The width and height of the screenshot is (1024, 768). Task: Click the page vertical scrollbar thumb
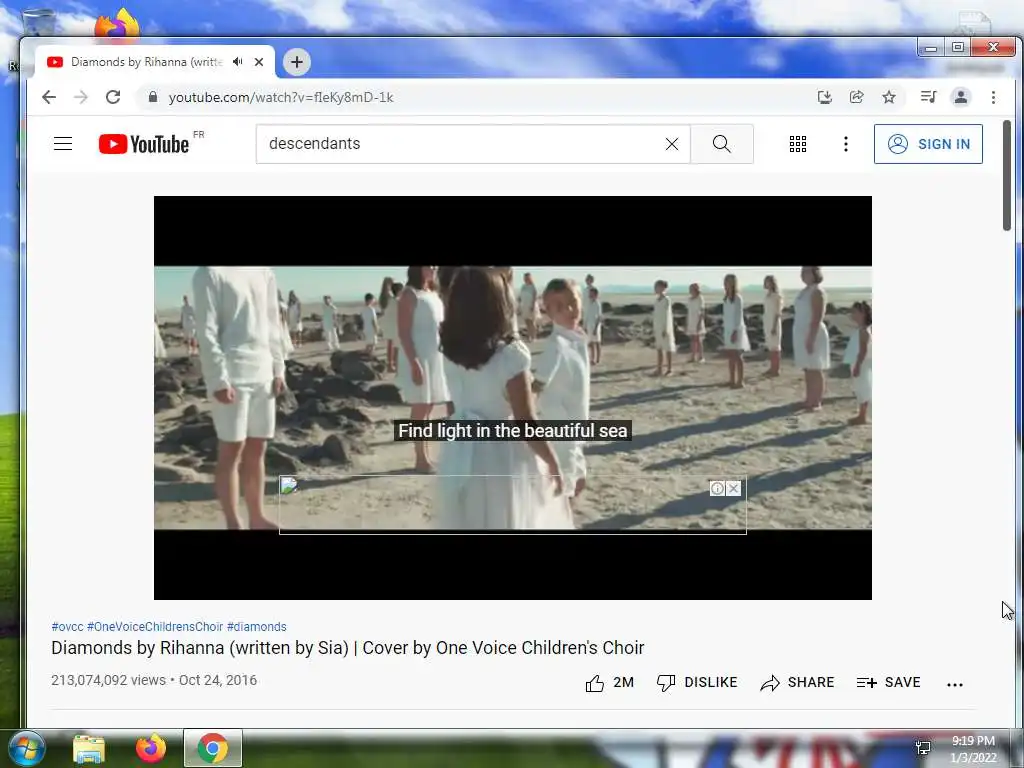tap(1006, 175)
